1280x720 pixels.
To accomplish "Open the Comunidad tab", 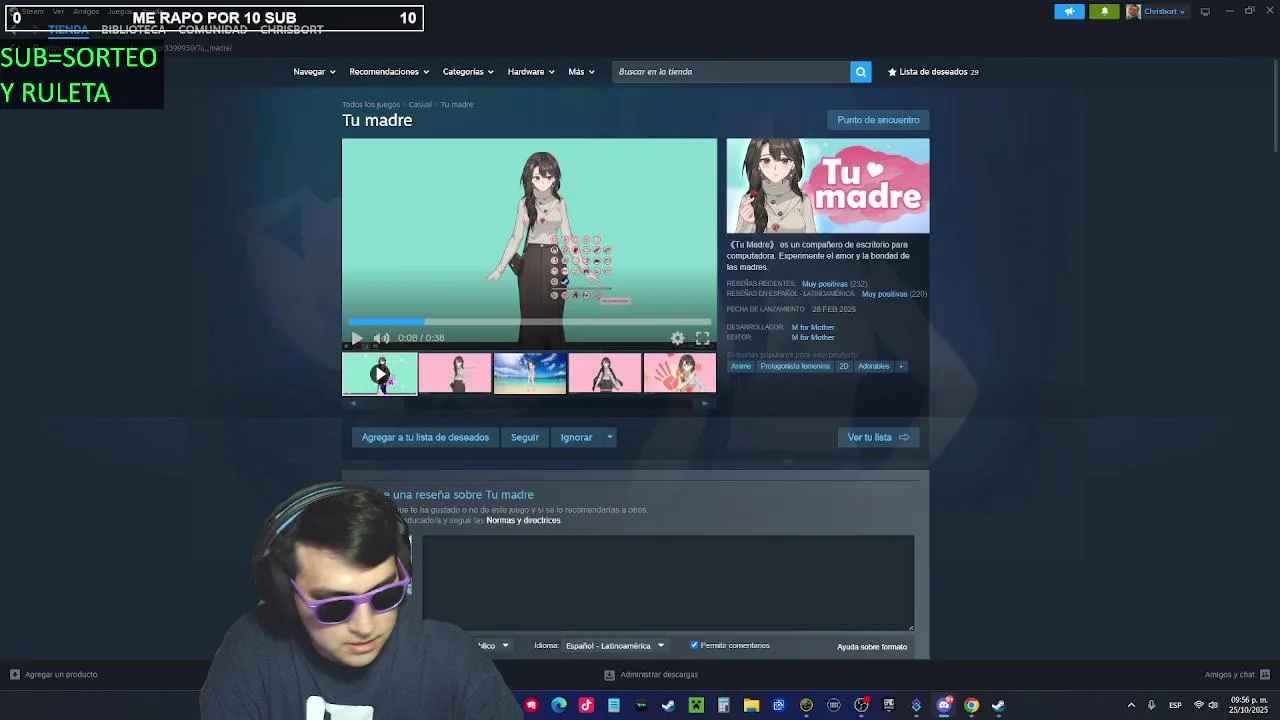I will point(212,30).
